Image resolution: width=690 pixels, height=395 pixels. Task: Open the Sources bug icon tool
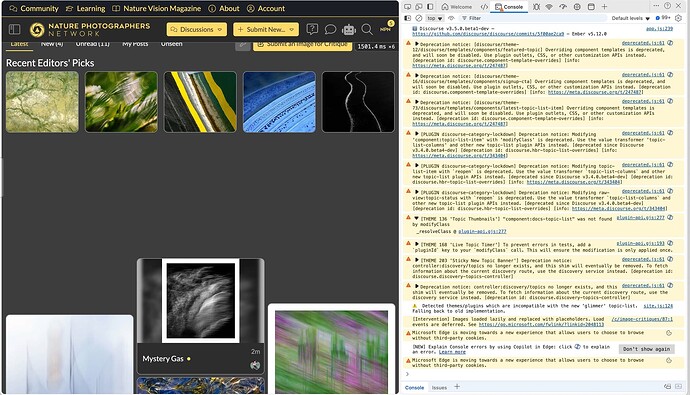pos(536,7)
